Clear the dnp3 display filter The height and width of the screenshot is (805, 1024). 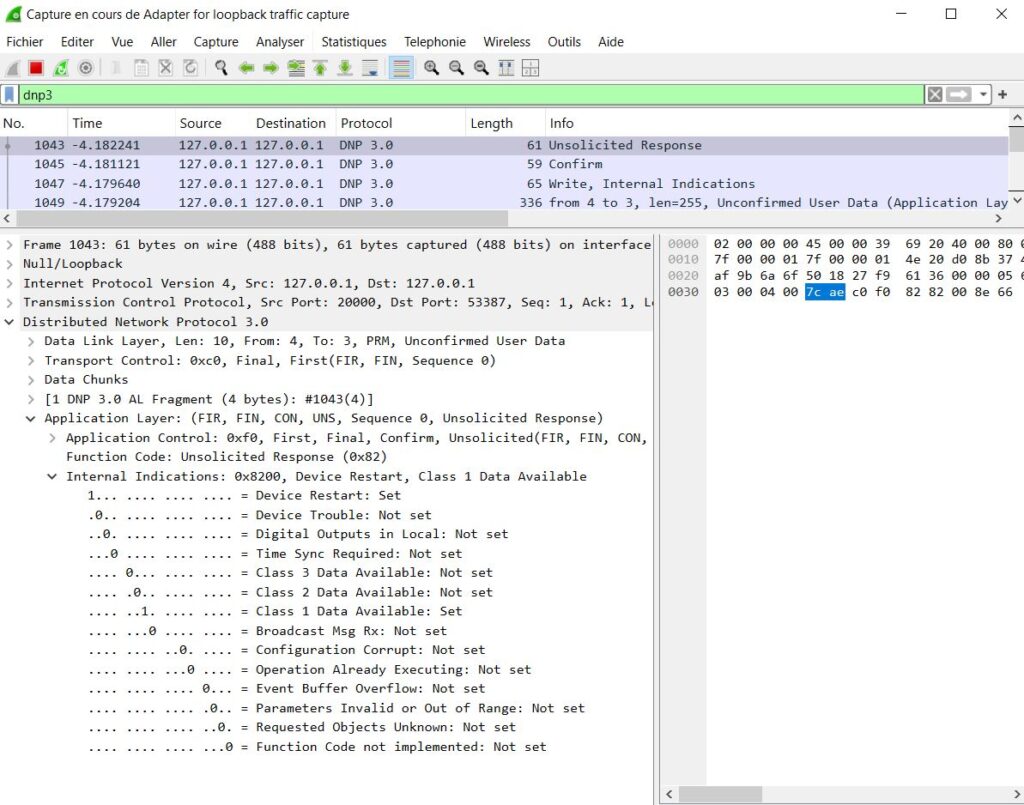[933, 94]
